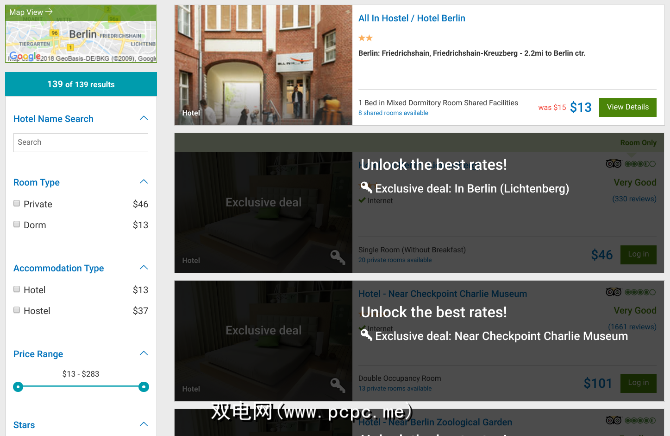Click Exclusive deal image of Checkpoint Charlie hotel
This screenshot has width=670, height=436.
(x=263, y=341)
